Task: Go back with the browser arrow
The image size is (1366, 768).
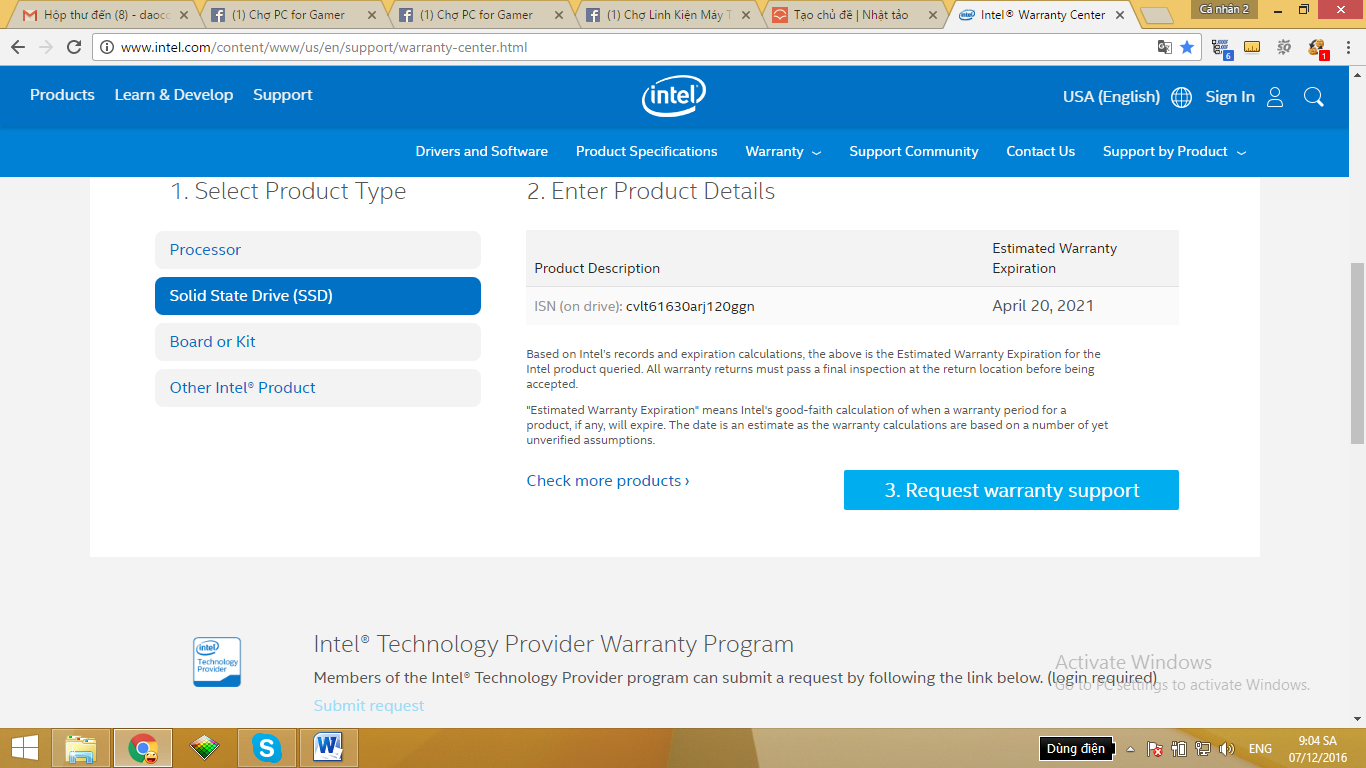Action: pyautogui.click(x=17, y=47)
